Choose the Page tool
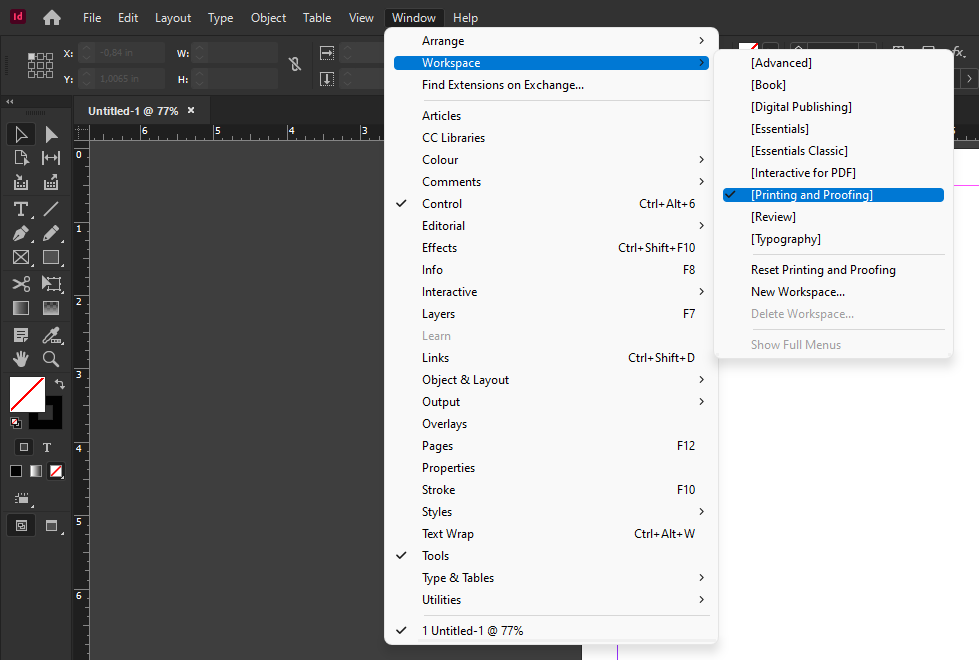The image size is (979, 660). (21, 158)
